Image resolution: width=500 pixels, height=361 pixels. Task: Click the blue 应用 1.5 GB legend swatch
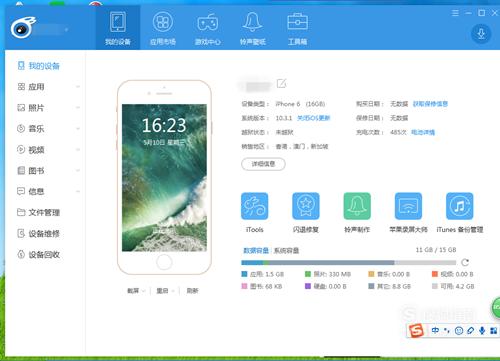244,274
